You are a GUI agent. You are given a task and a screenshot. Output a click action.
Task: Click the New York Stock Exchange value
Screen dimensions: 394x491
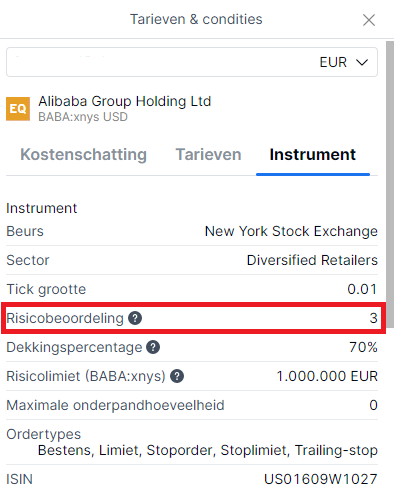tap(291, 231)
